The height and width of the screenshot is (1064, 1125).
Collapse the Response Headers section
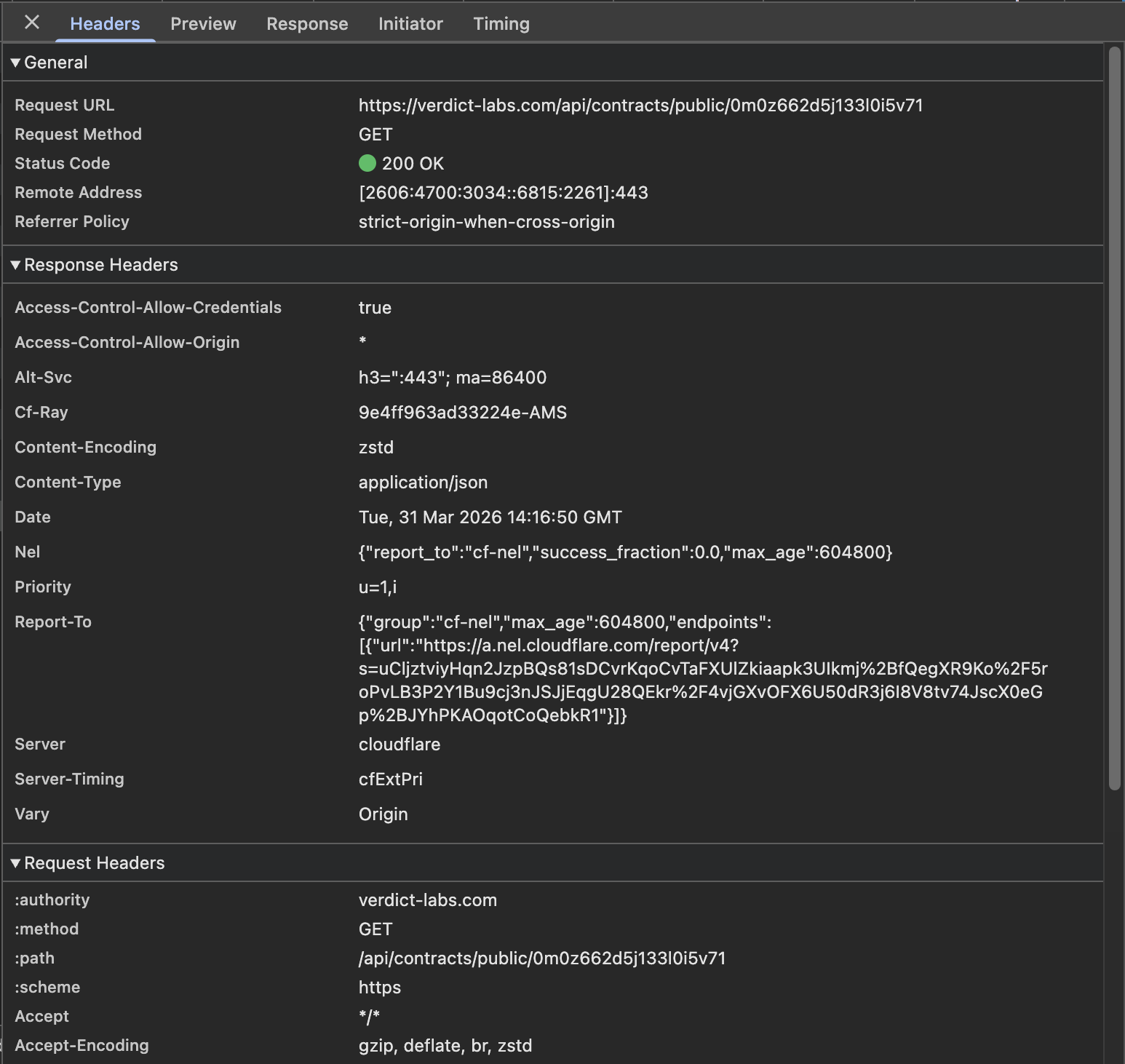(x=16, y=265)
